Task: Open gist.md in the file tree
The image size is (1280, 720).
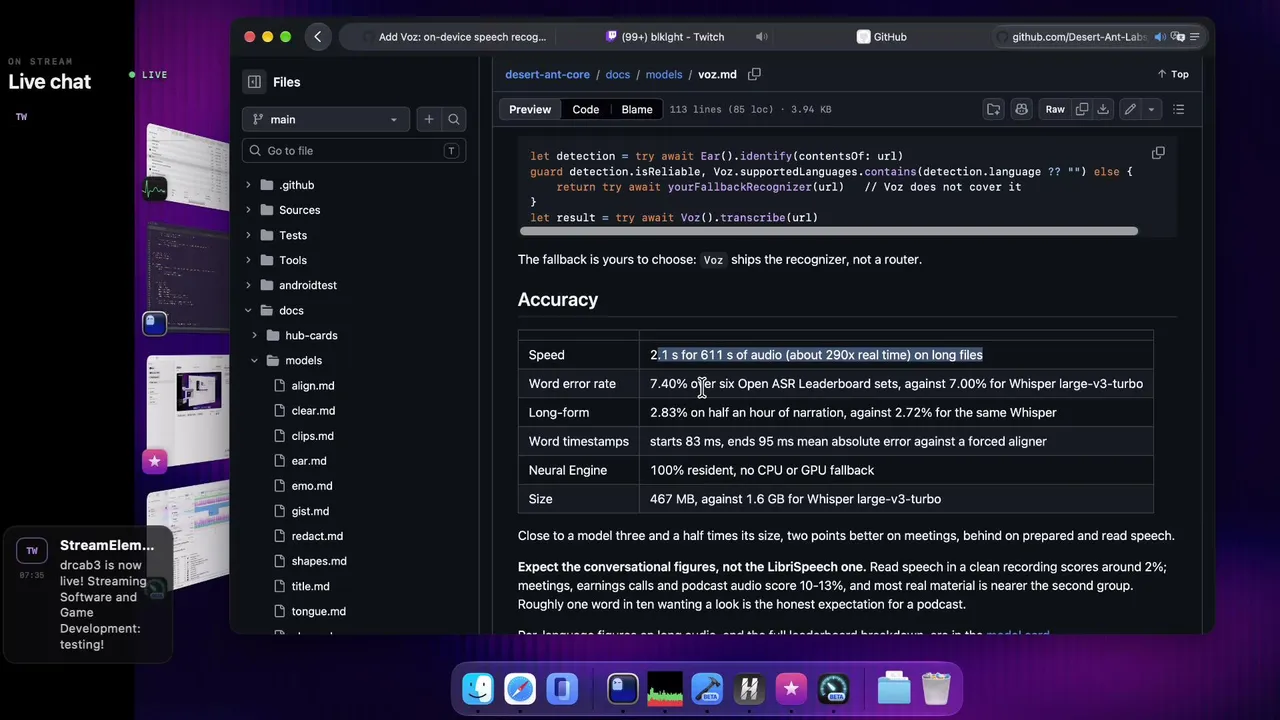Action: pyautogui.click(x=310, y=511)
